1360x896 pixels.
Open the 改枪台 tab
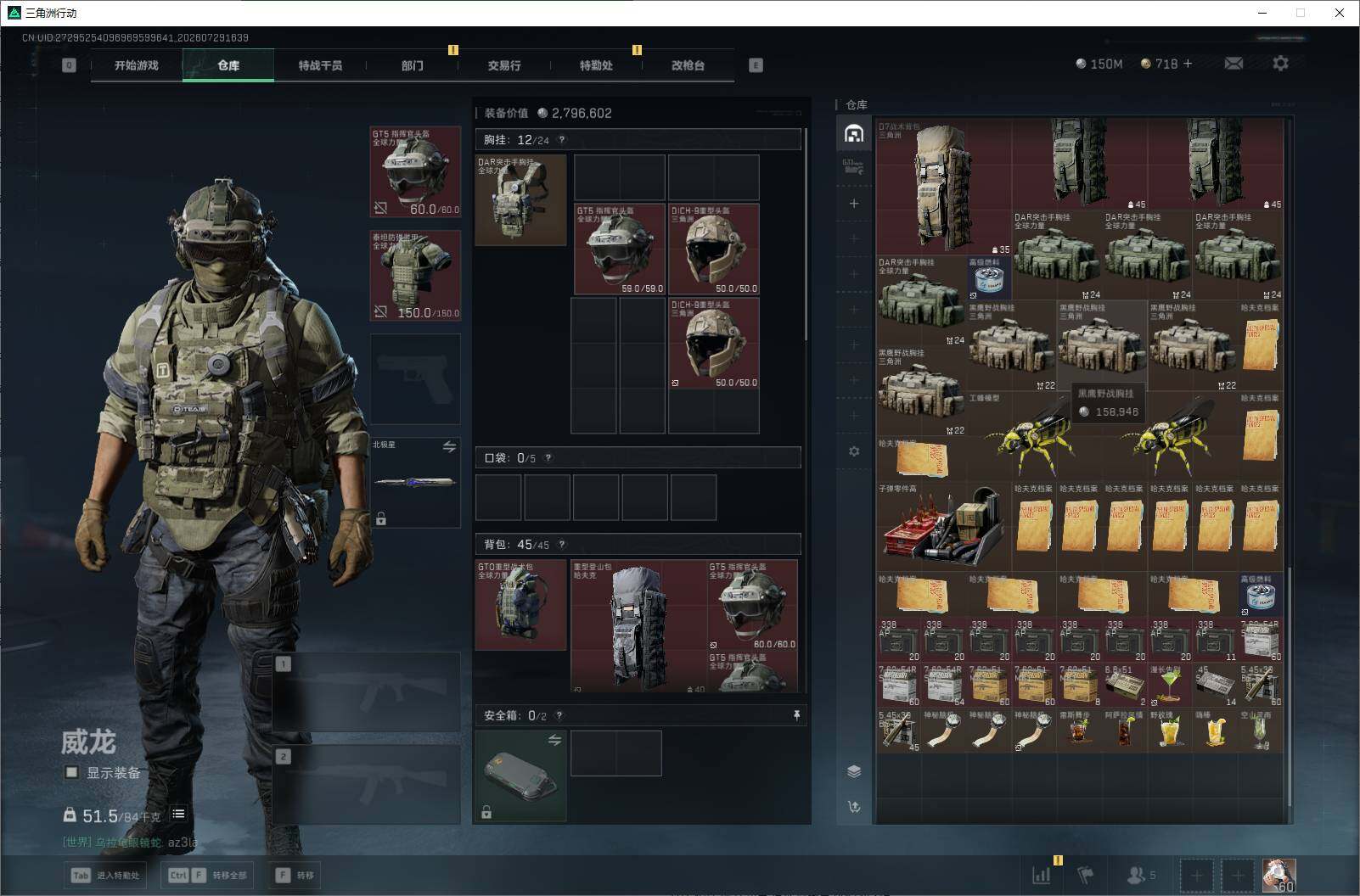(x=688, y=65)
